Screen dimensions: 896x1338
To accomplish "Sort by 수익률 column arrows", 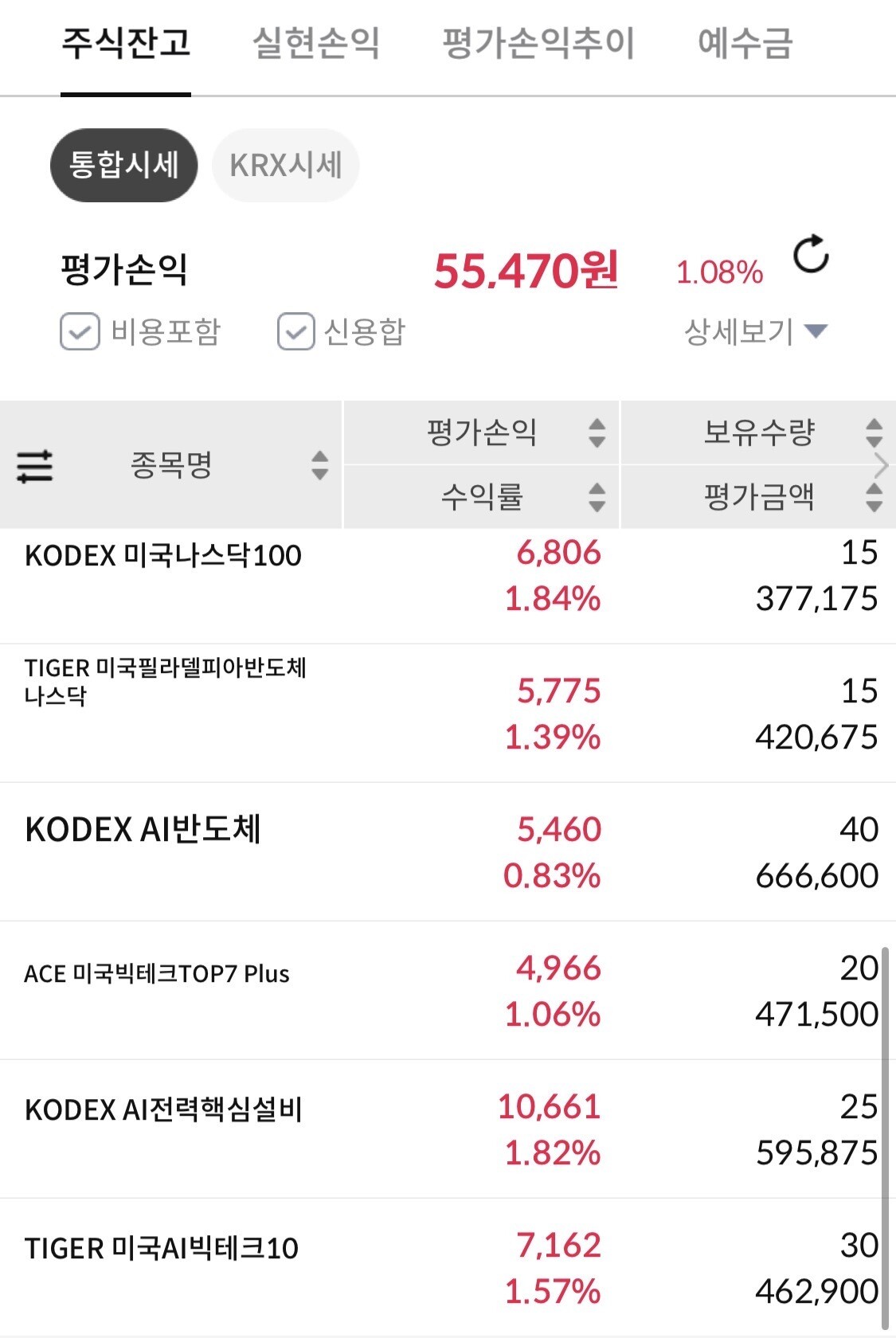I will [597, 497].
